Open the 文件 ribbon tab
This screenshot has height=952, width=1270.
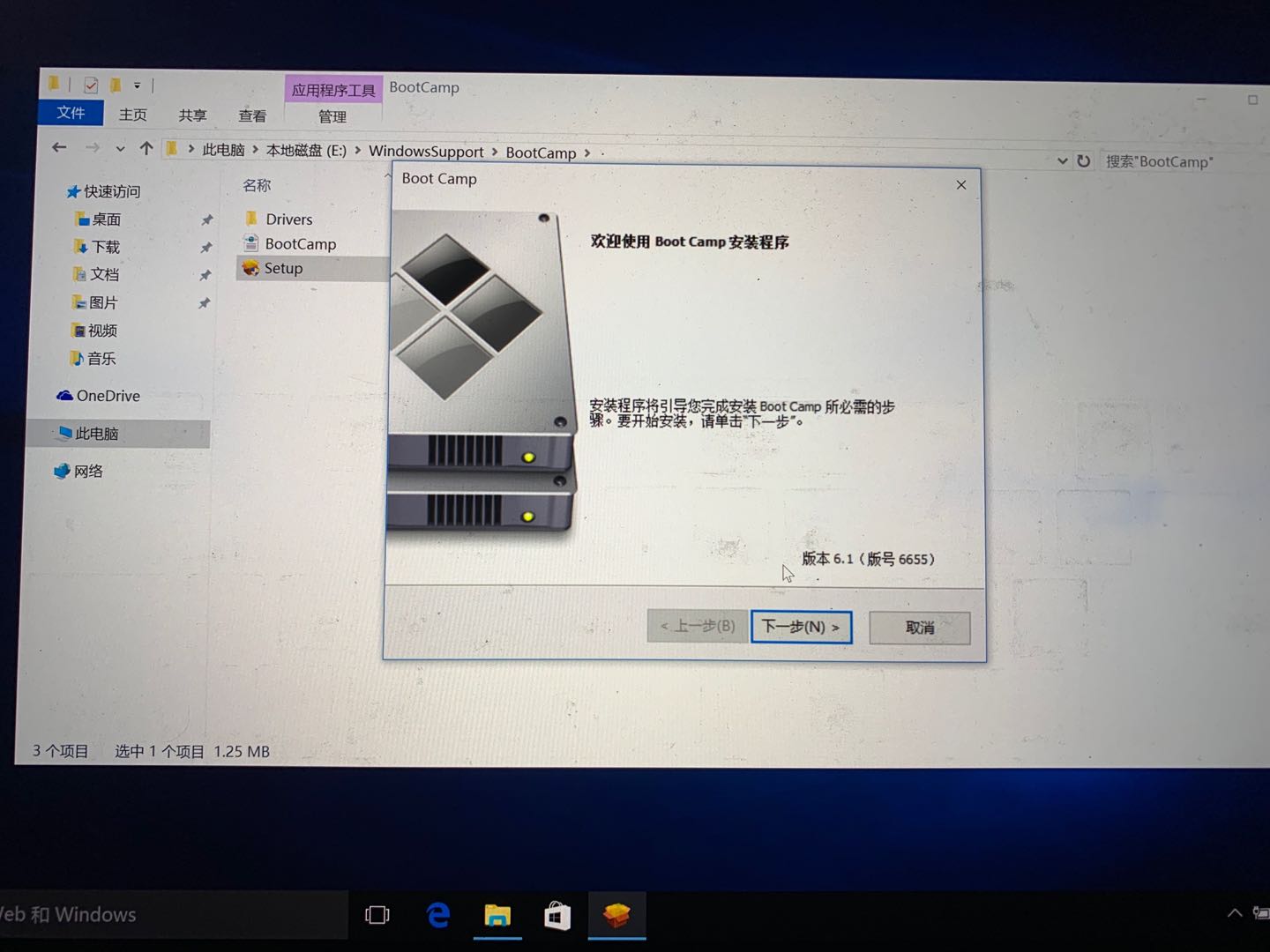[x=71, y=113]
